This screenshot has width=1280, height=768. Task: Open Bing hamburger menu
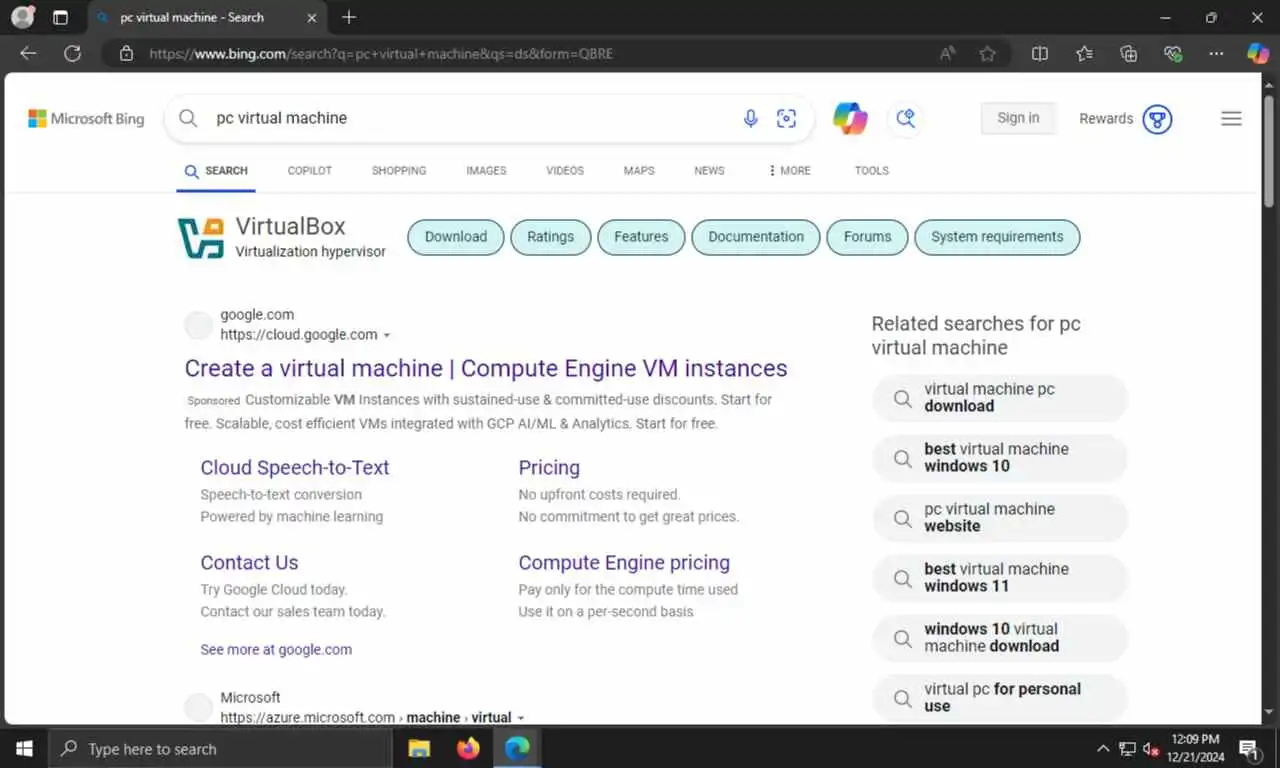coord(1231,118)
